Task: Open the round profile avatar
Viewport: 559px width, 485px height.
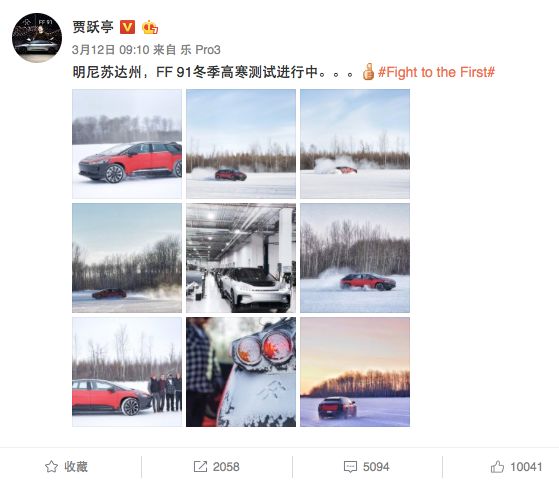Action: [37, 38]
